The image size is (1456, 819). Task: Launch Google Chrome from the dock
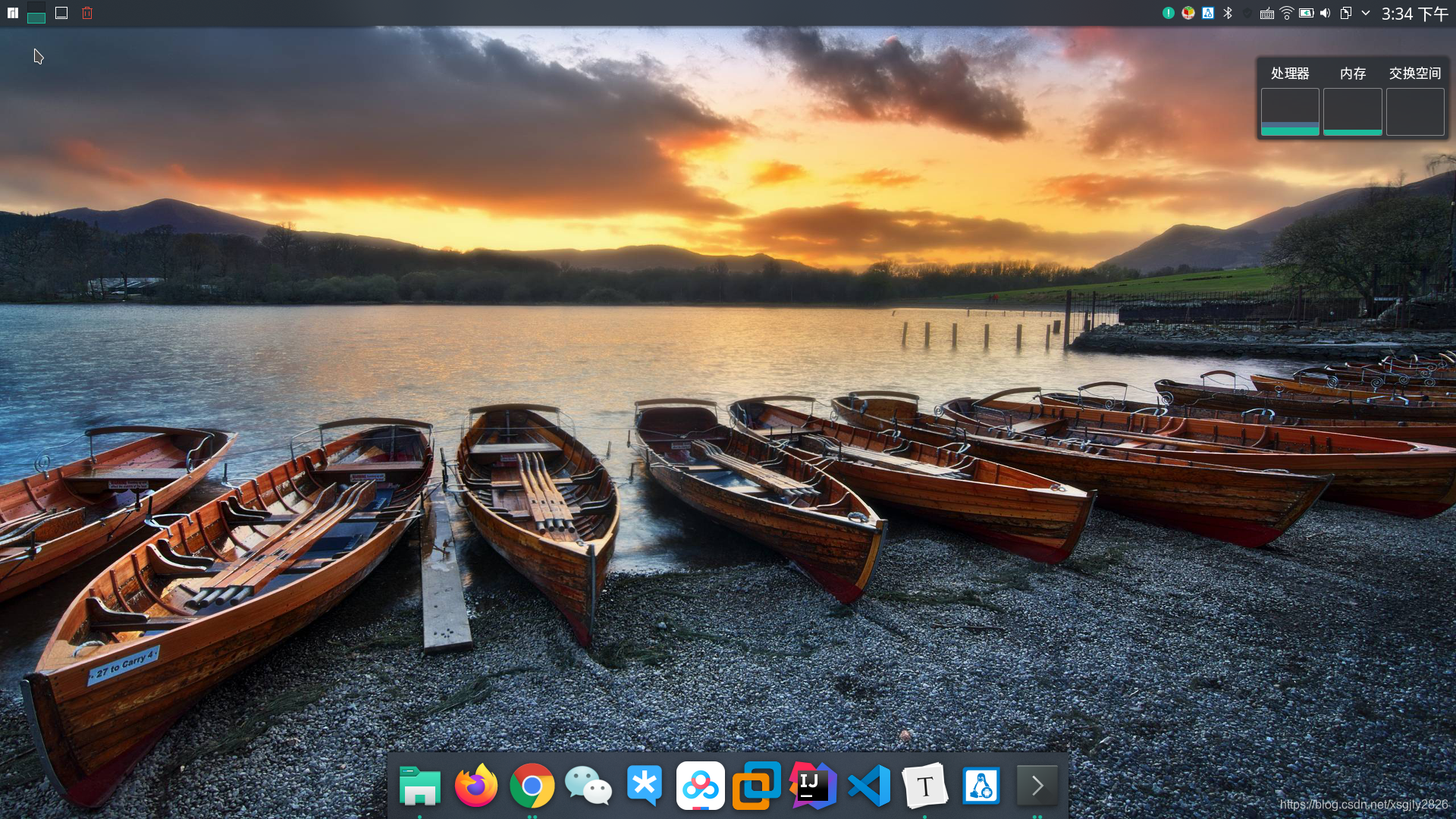(532, 786)
